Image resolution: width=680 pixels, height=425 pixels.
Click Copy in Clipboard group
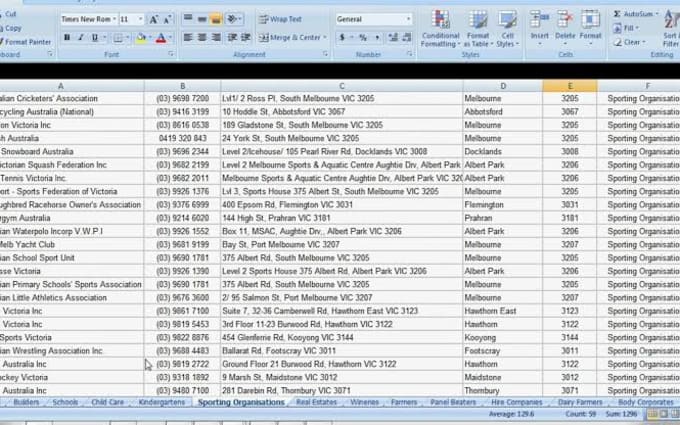[x=11, y=28]
